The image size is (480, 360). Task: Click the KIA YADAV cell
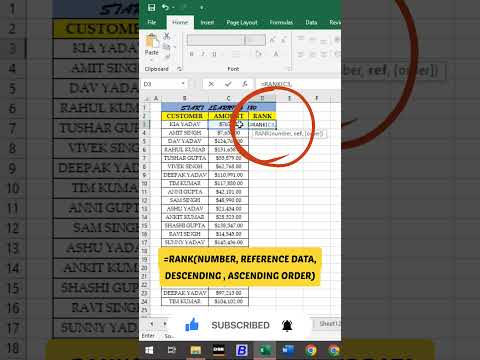coord(185,124)
